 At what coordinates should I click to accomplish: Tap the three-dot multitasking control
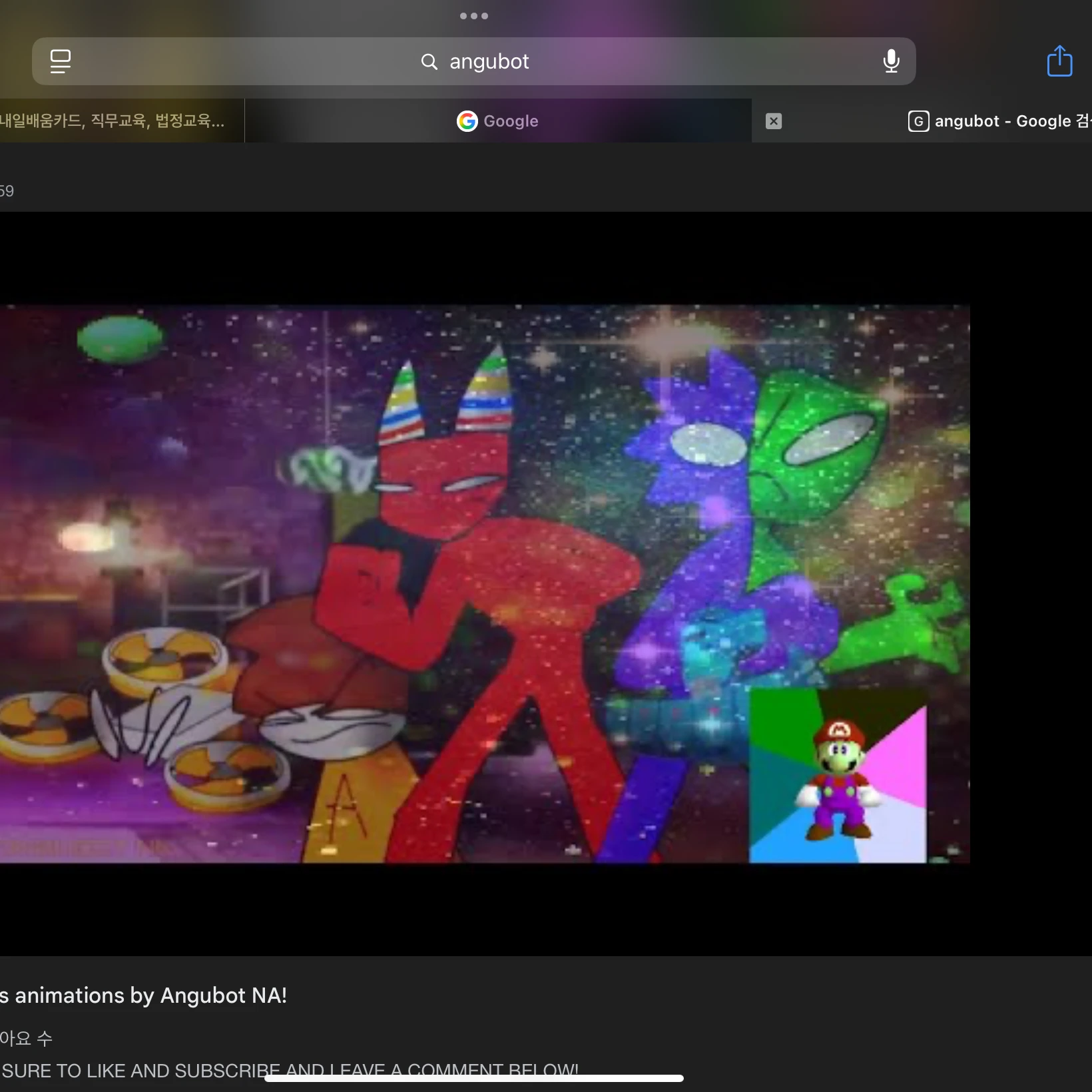coord(474,16)
